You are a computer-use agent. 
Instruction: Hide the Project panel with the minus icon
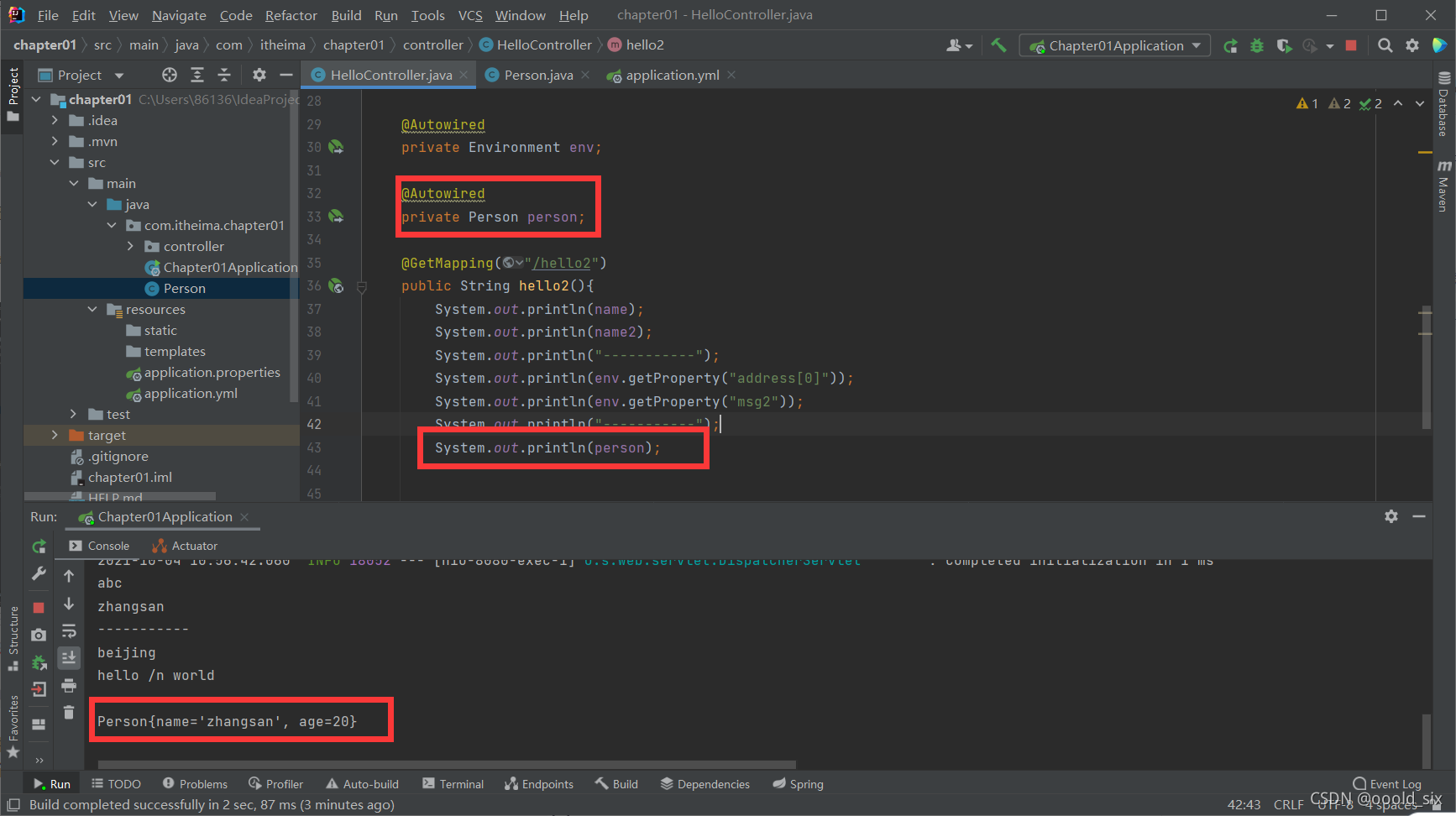(286, 75)
